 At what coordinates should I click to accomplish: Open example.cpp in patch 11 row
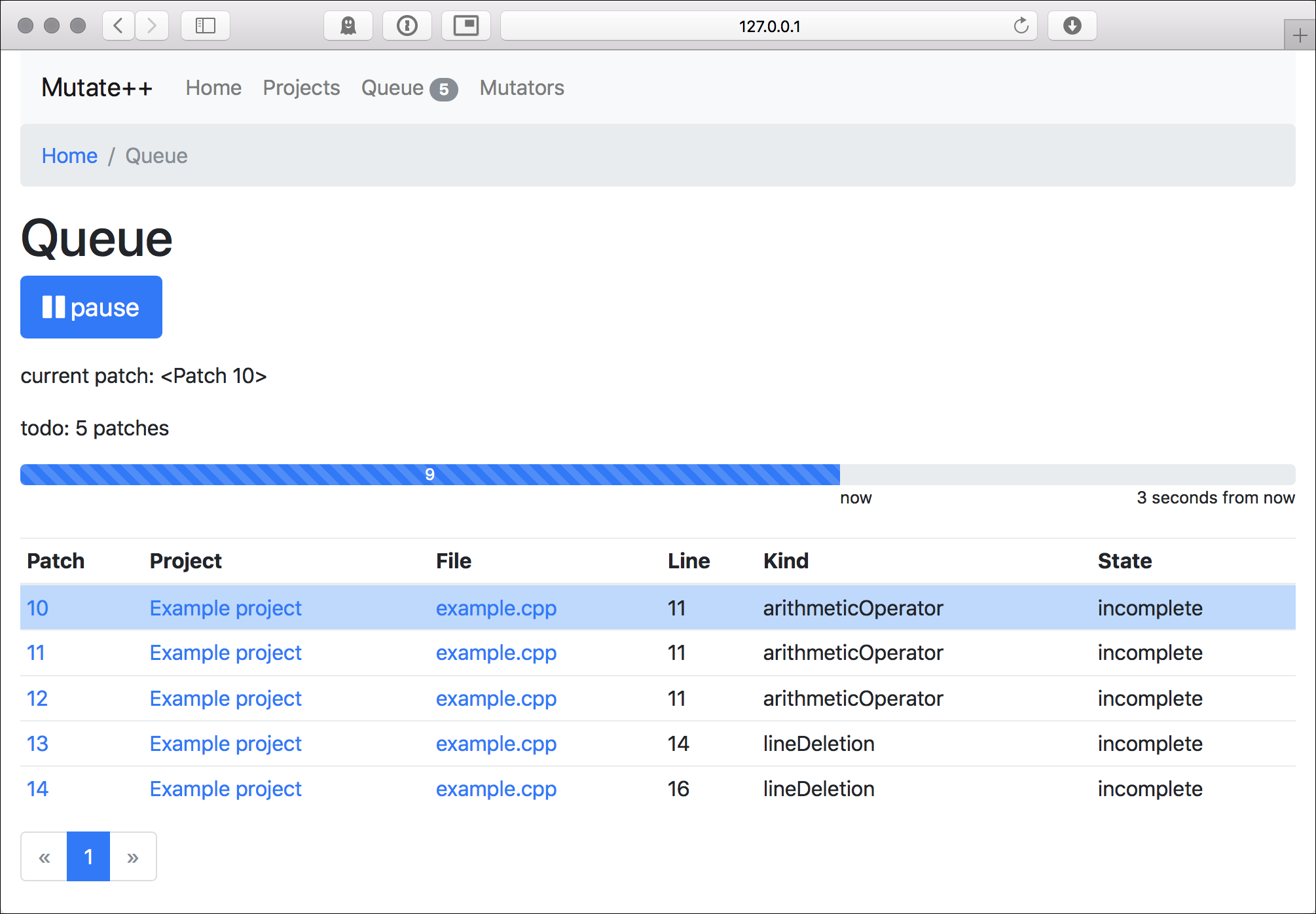(x=496, y=653)
